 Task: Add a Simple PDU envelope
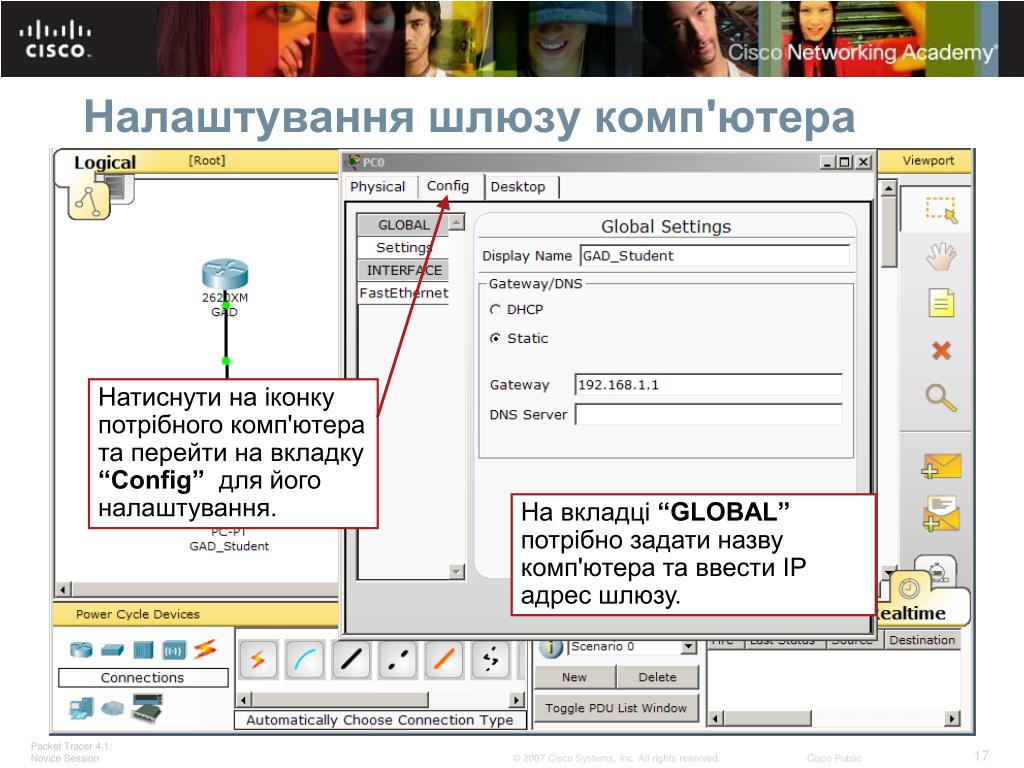(941, 466)
